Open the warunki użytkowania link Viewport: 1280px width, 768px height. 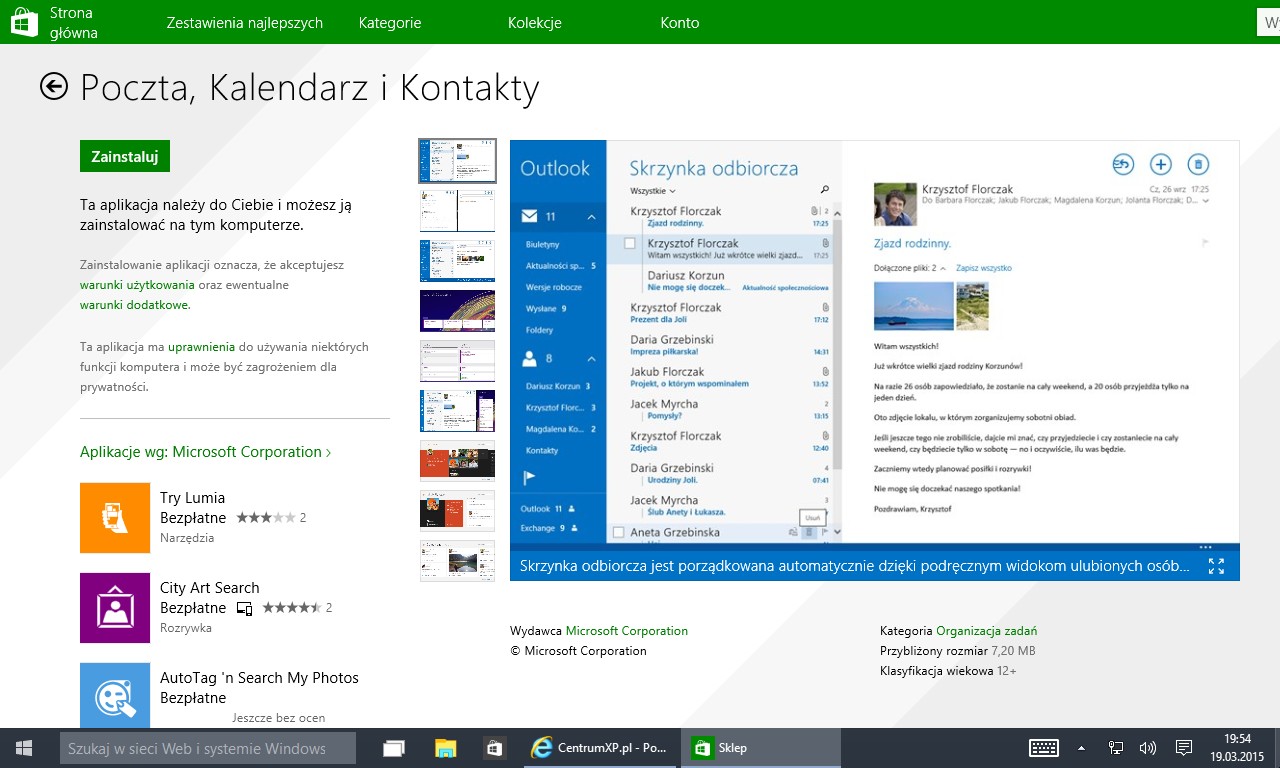point(137,285)
